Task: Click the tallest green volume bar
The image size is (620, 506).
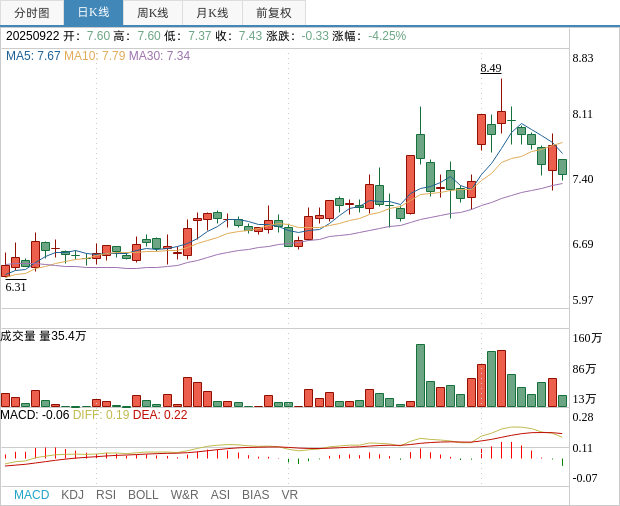Action: 420,375
